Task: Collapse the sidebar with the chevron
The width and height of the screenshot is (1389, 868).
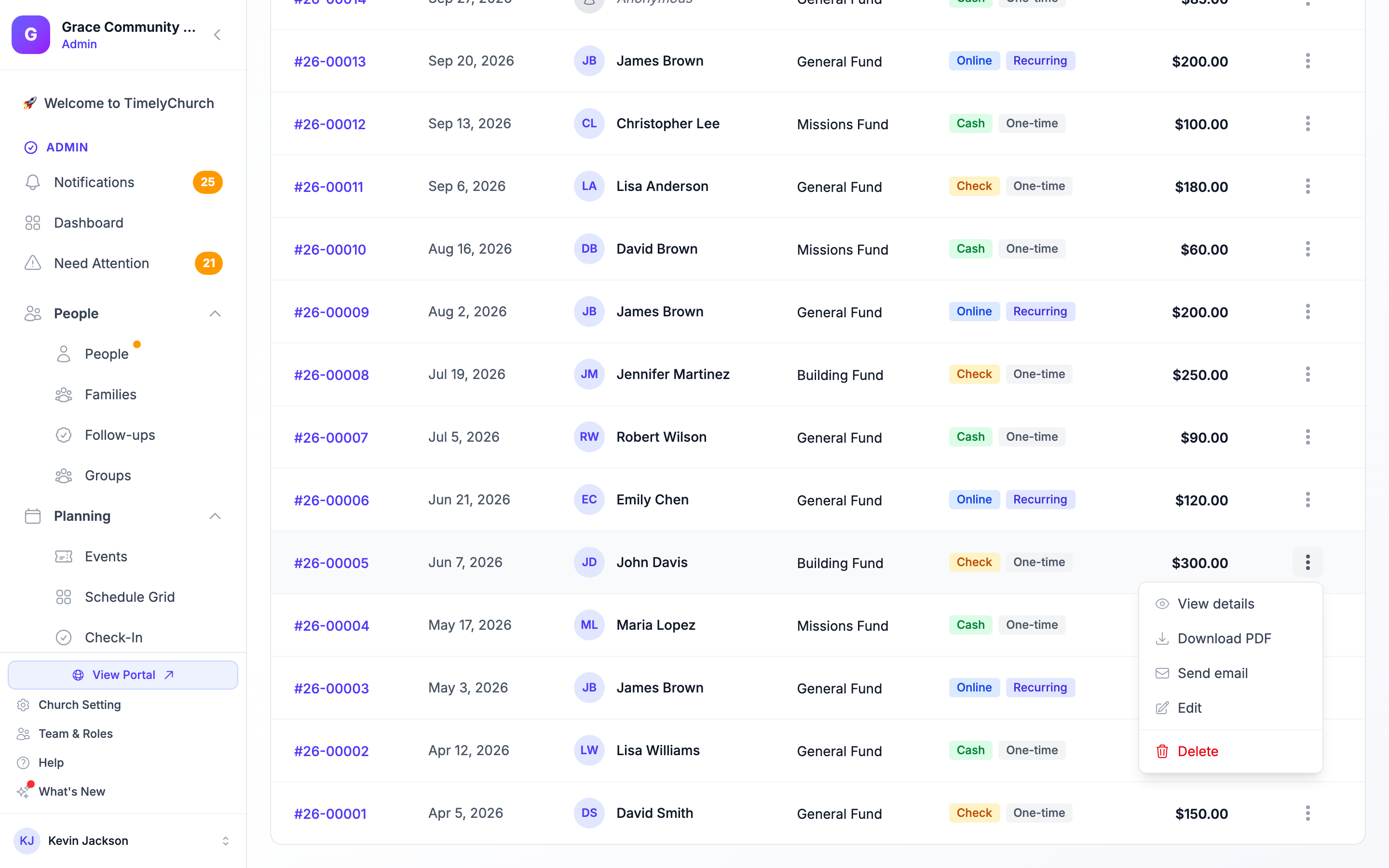Action: (217, 35)
